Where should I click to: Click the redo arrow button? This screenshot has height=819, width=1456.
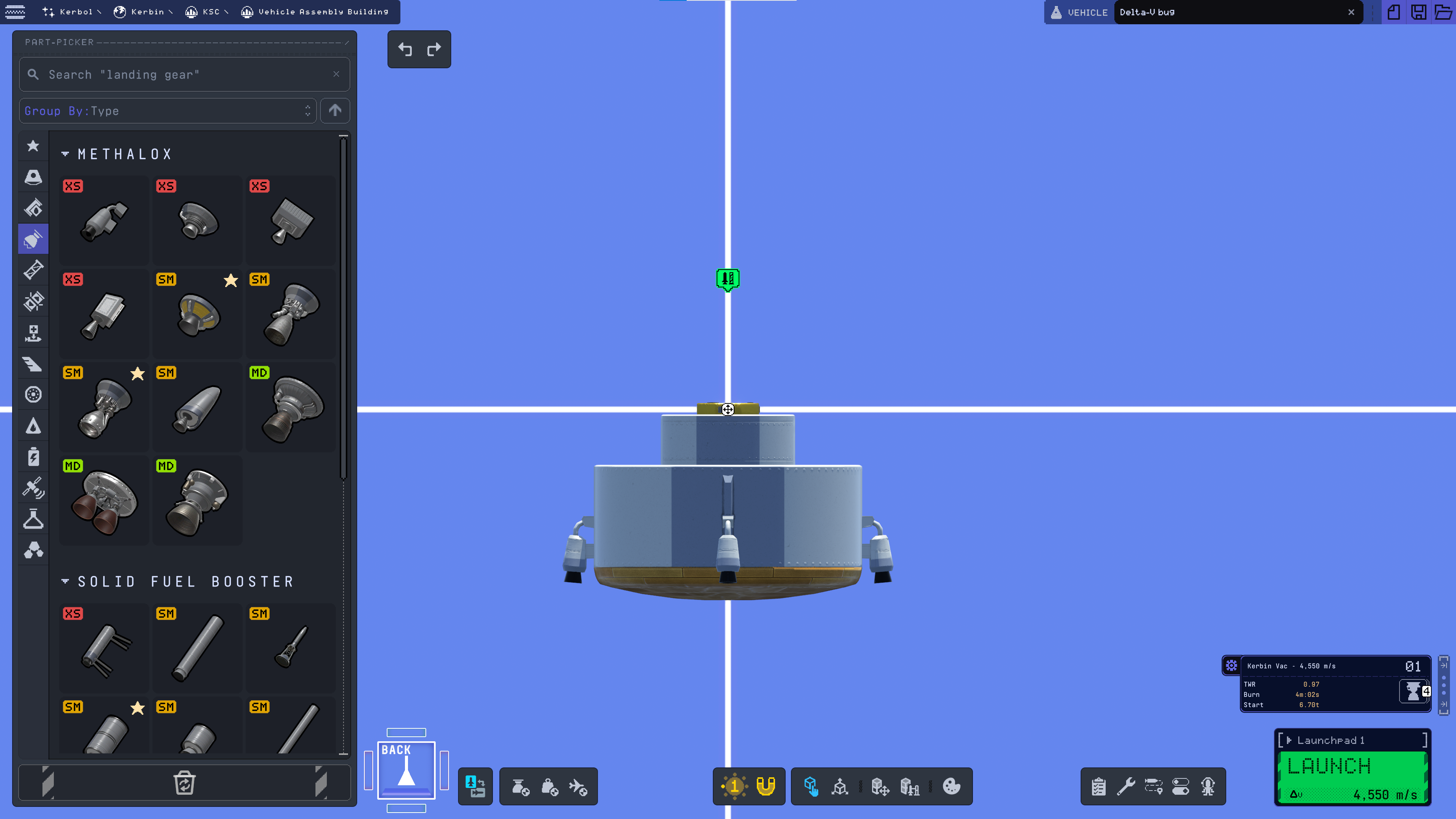tap(434, 50)
